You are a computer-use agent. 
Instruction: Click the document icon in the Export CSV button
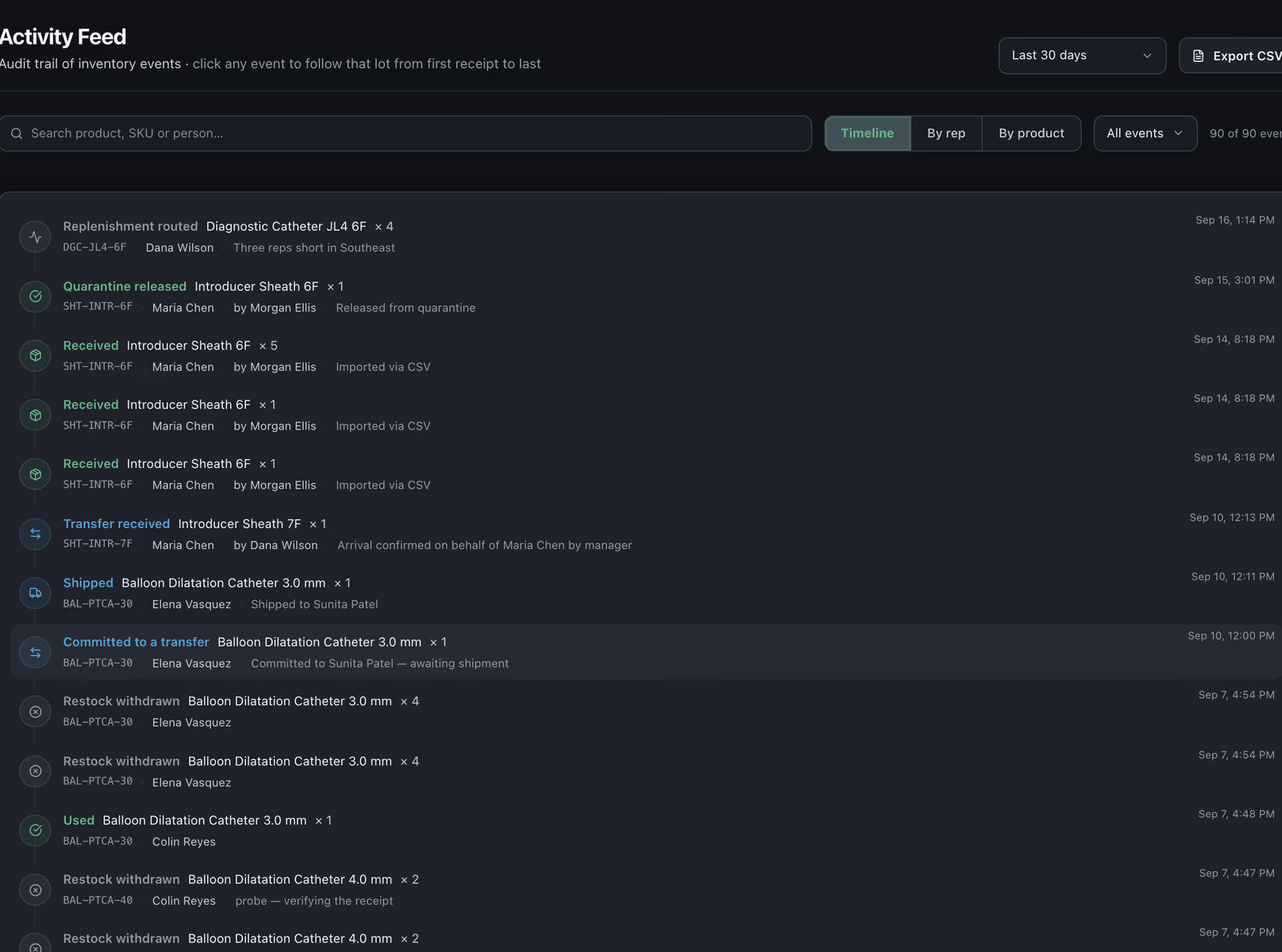(1199, 56)
